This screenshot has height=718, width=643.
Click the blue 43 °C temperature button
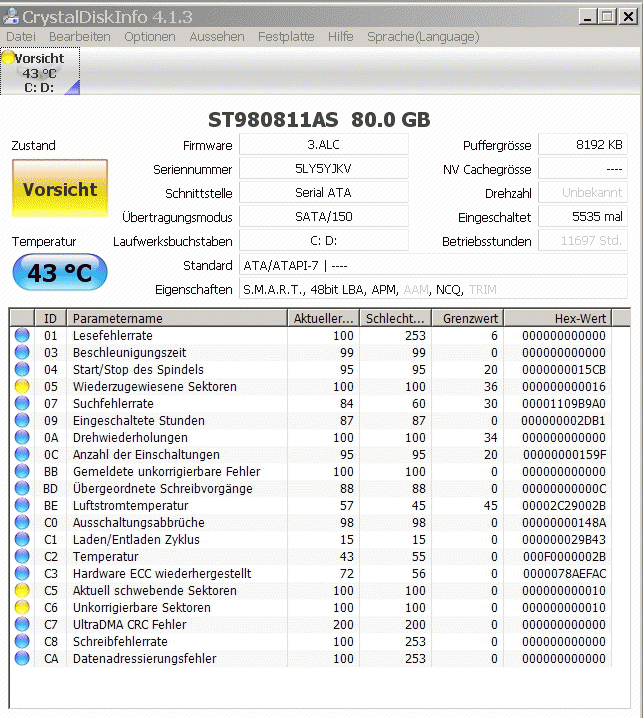click(x=60, y=273)
